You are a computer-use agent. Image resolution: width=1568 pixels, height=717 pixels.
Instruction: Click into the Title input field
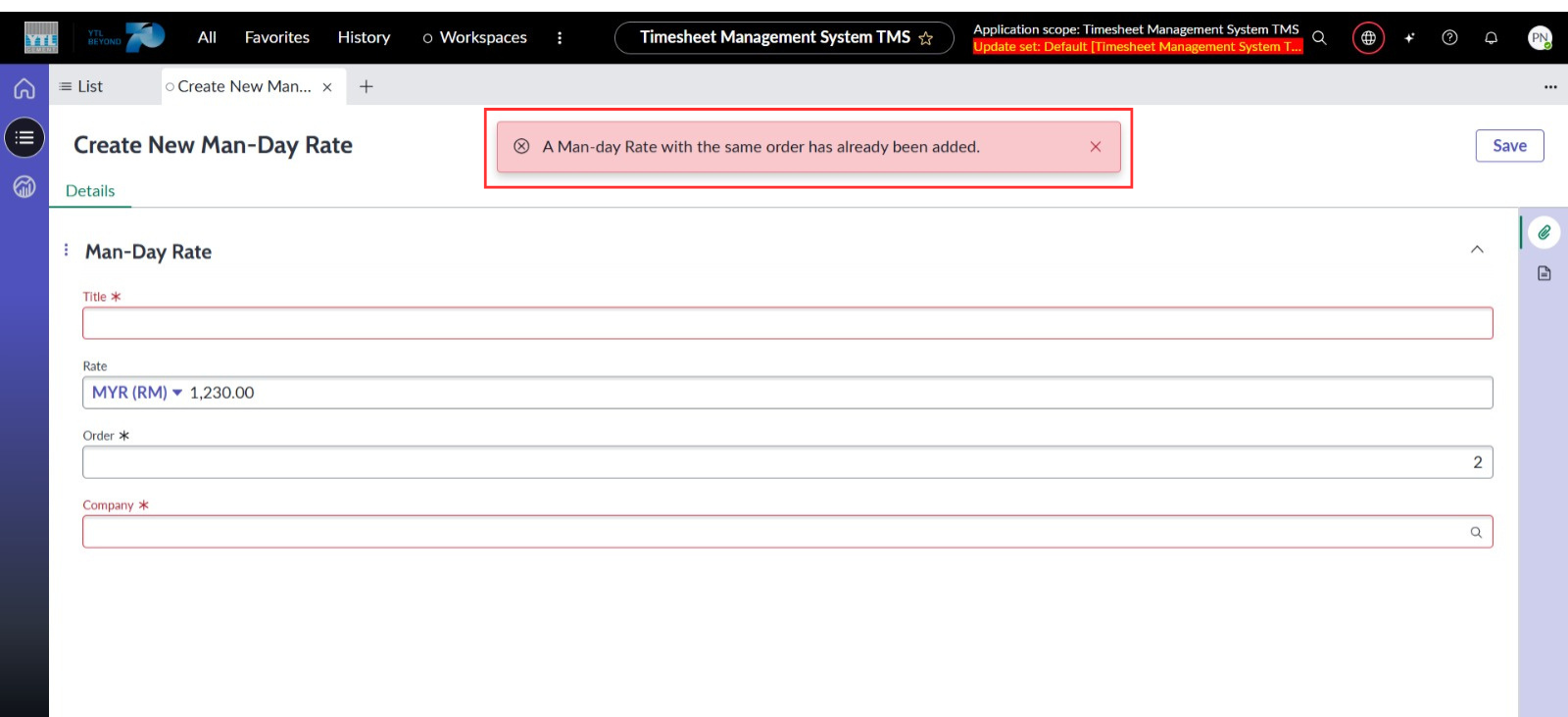coord(787,323)
